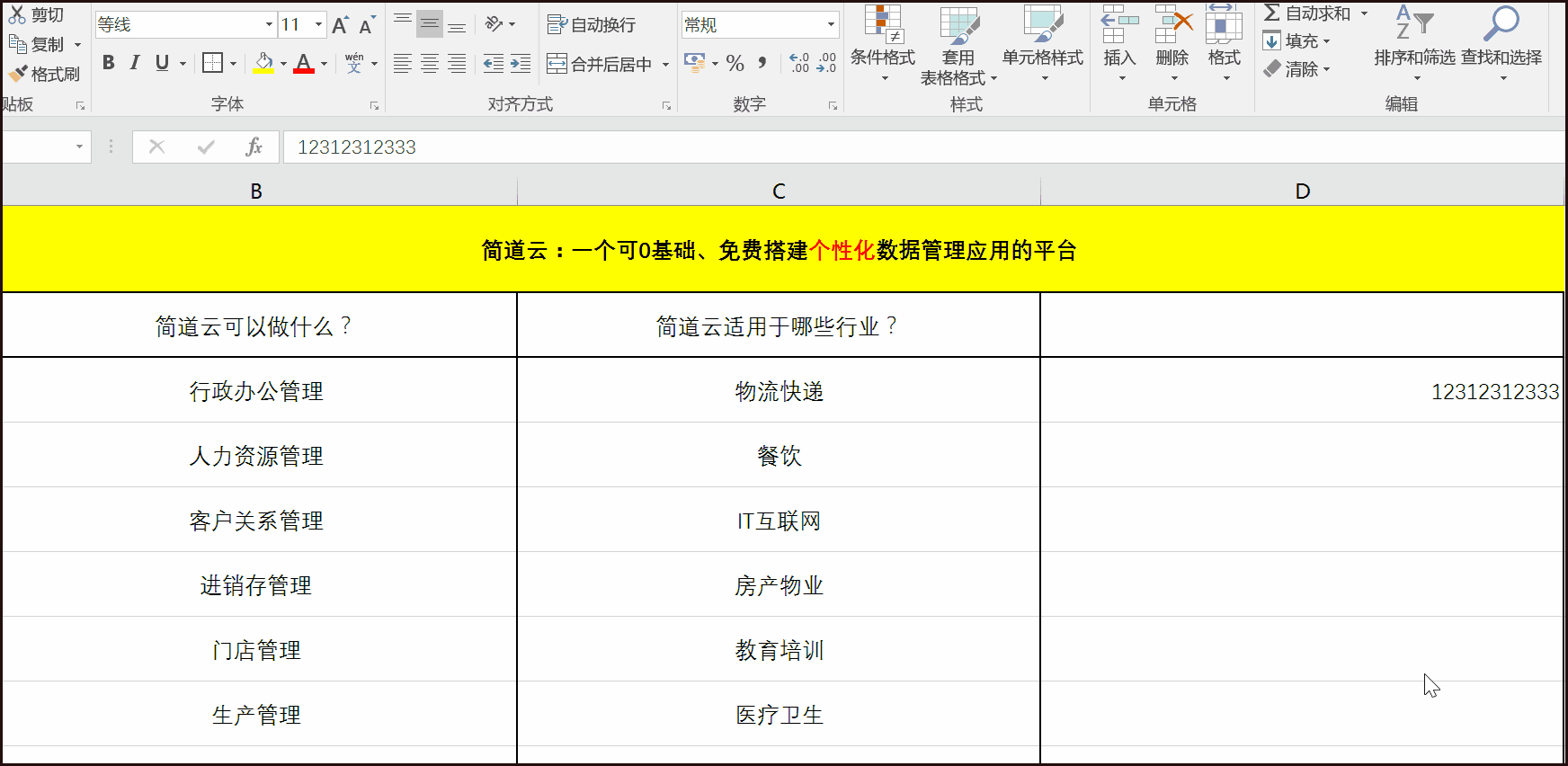
Task: Apply the cell borders icon
Action: [x=212, y=63]
